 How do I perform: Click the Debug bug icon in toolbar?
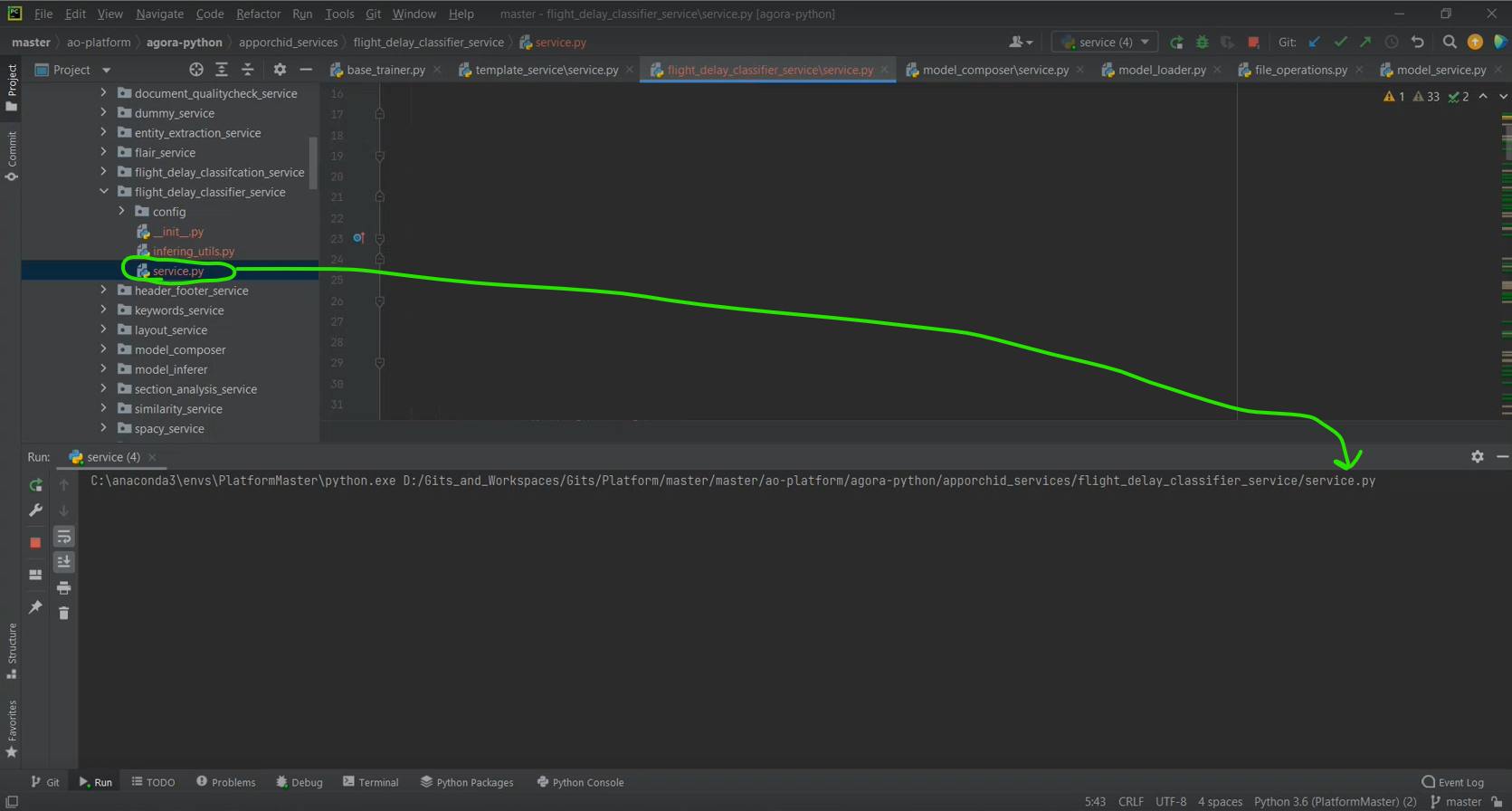coord(1202,43)
